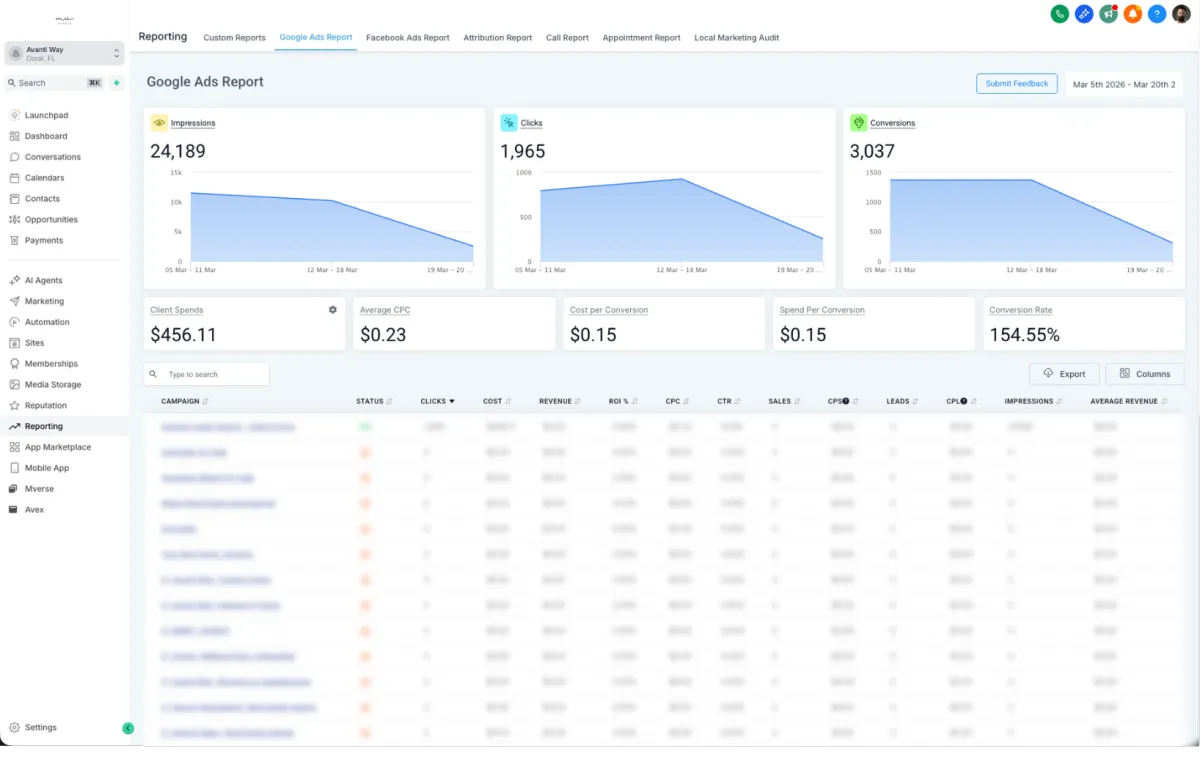This screenshot has width=1200, height=759.
Task: Sort the table by Revenue column
Action: point(560,401)
